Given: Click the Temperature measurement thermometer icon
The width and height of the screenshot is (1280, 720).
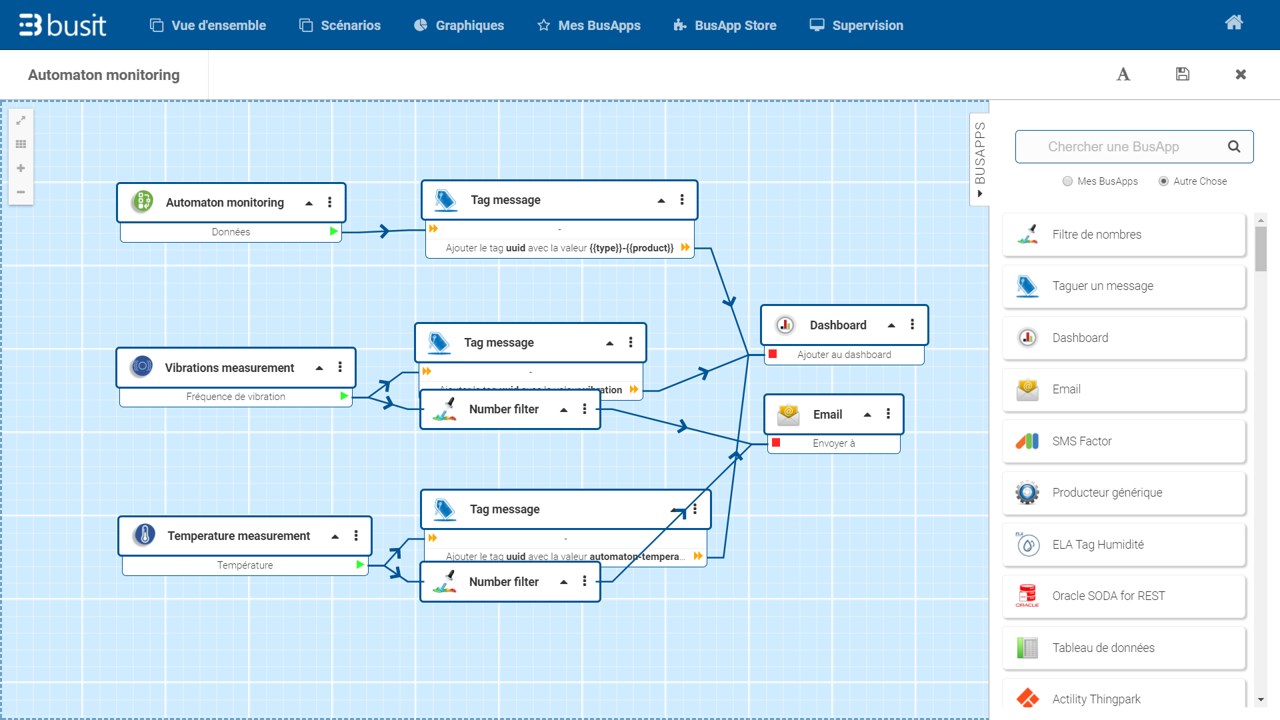Looking at the screenshot, I should coord(144,535).
